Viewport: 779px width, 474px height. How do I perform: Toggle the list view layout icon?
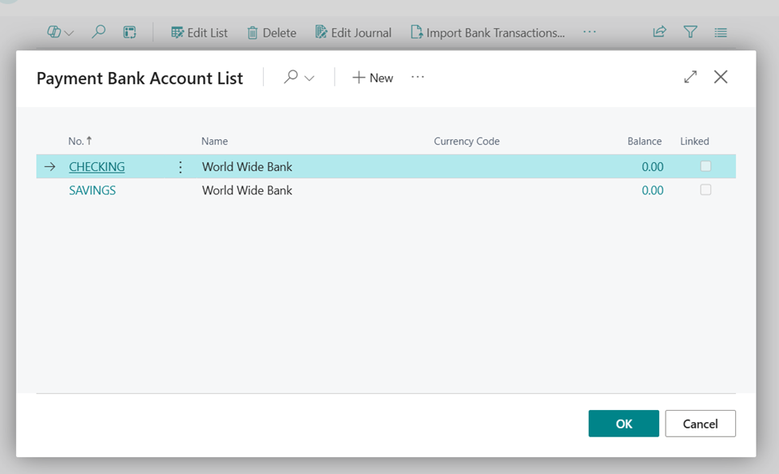click(720, 33)
